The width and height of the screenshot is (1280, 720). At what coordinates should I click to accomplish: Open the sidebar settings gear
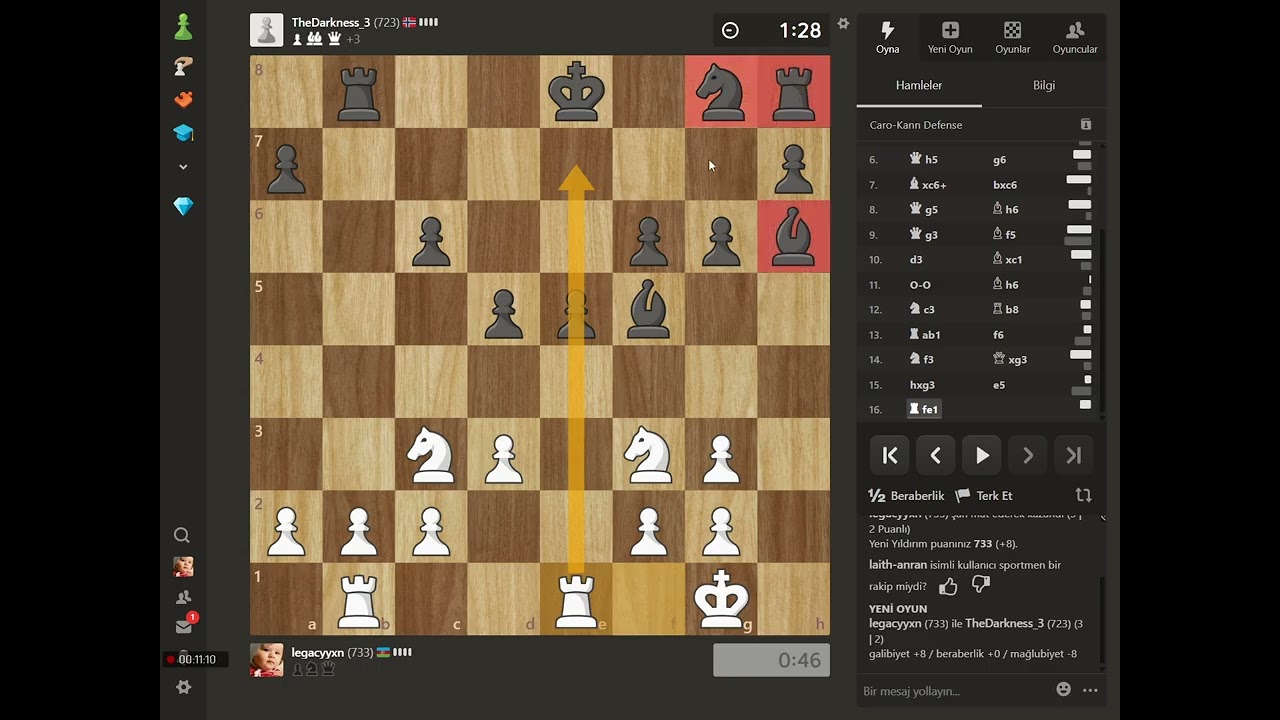tap(183, 687)
